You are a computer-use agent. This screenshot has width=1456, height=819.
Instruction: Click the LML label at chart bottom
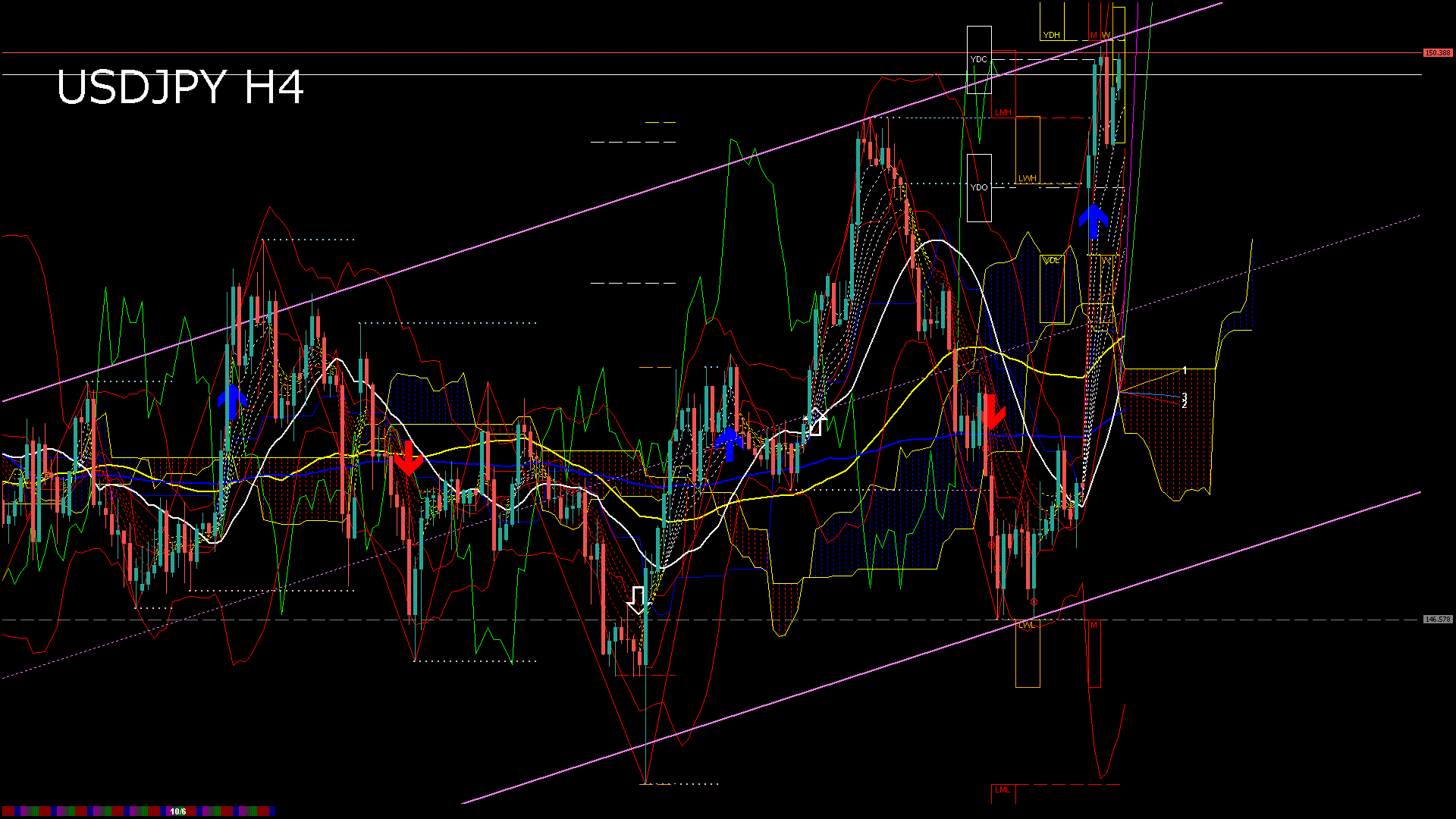pyautogui.click(x=1003, y=789)
